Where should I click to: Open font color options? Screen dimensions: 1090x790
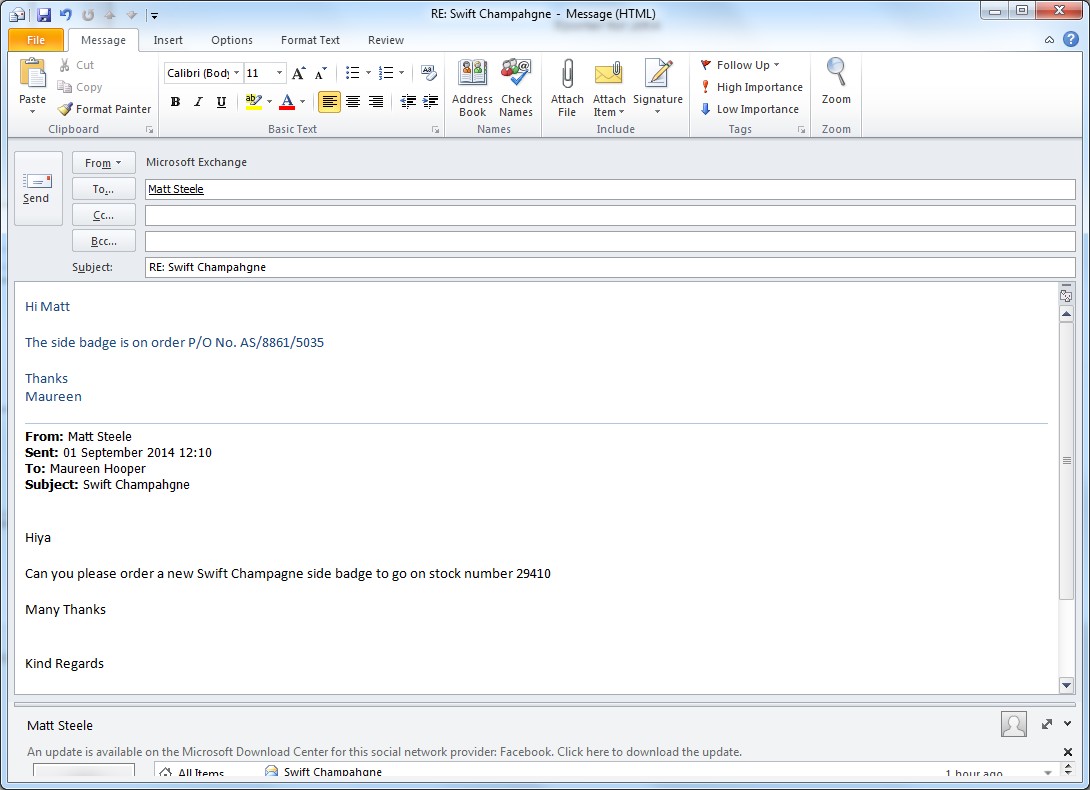302,102
